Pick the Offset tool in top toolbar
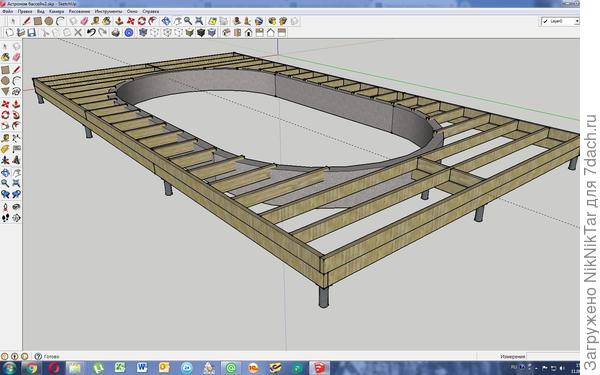This screenshot has width=600, height=375. pos(153,21)
